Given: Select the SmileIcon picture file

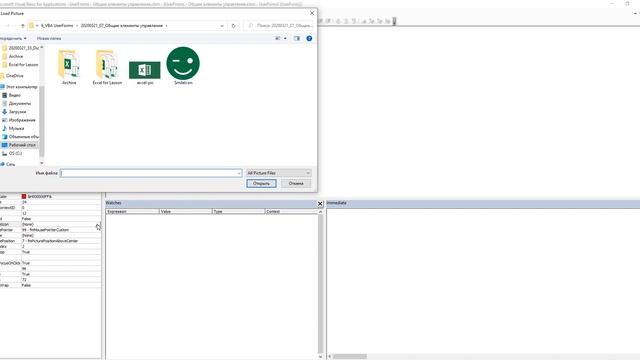Looking at the screenshot, I should click(183, 66).
